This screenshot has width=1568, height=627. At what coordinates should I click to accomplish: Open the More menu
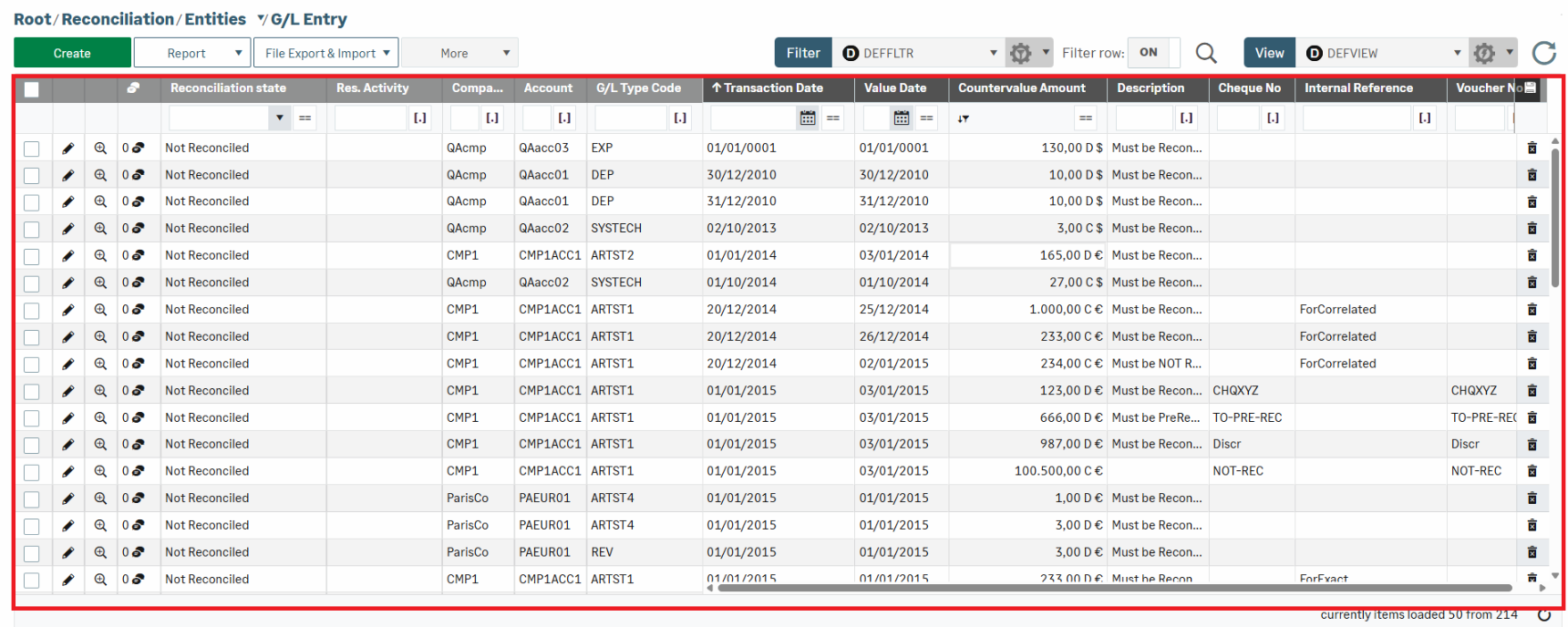459,53
